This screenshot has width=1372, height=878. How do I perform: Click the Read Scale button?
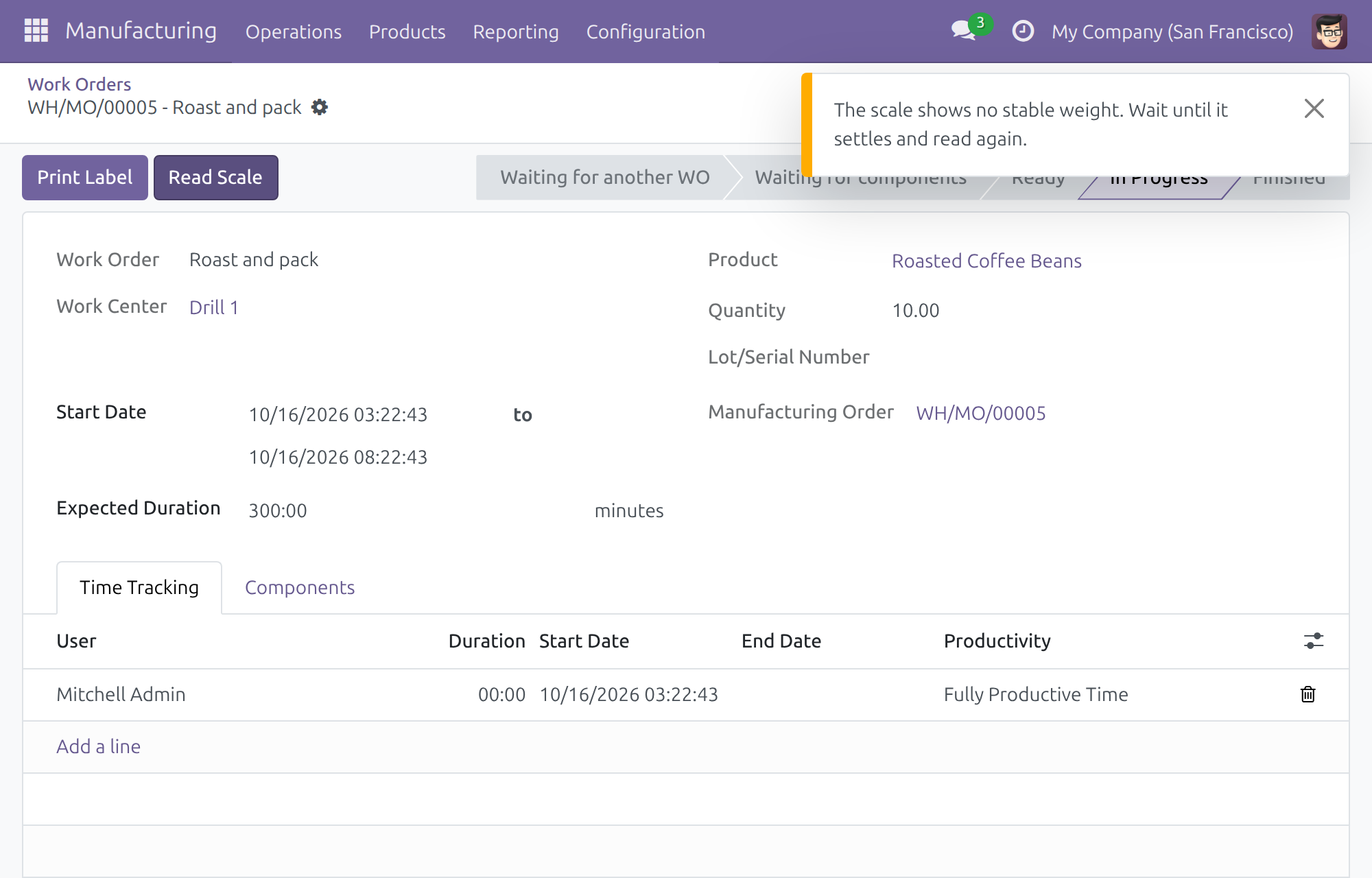215,178
